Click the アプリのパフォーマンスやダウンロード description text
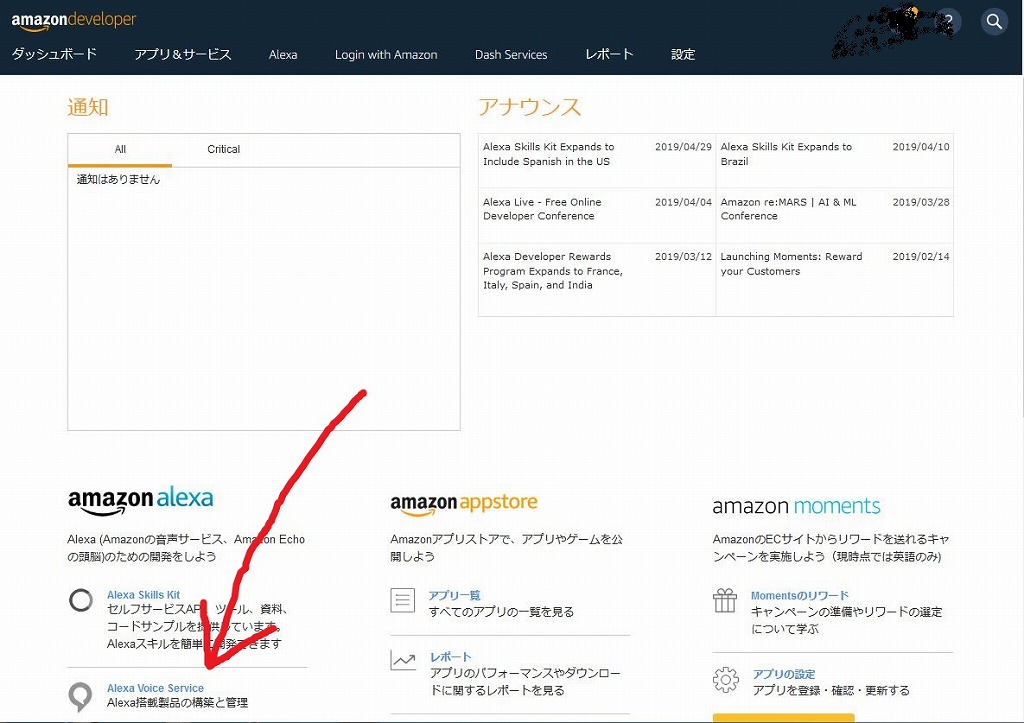Viewport: 1024px width, 723px height. pyautogui.click(x=525, y=682)
